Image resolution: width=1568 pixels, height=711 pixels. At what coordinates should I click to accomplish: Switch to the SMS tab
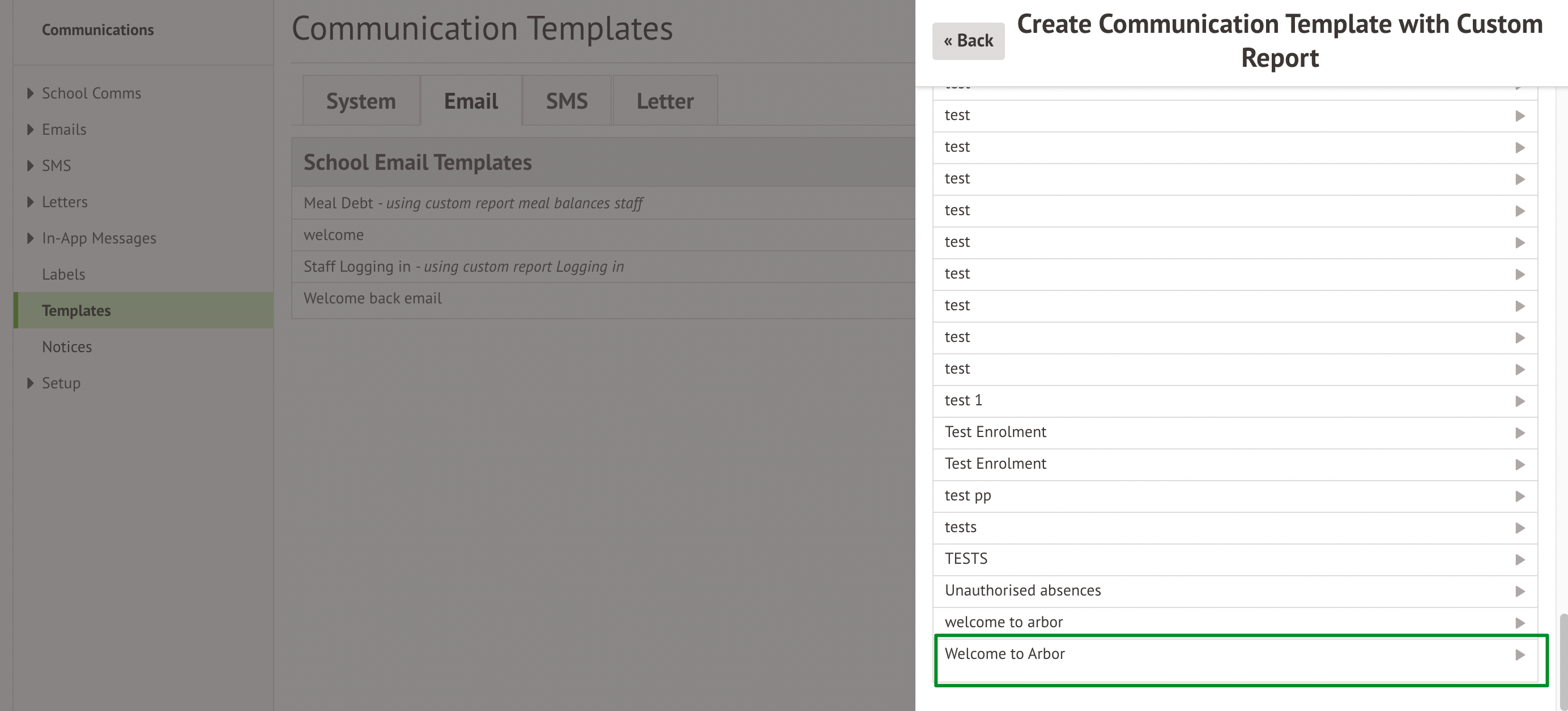(566, 101)
